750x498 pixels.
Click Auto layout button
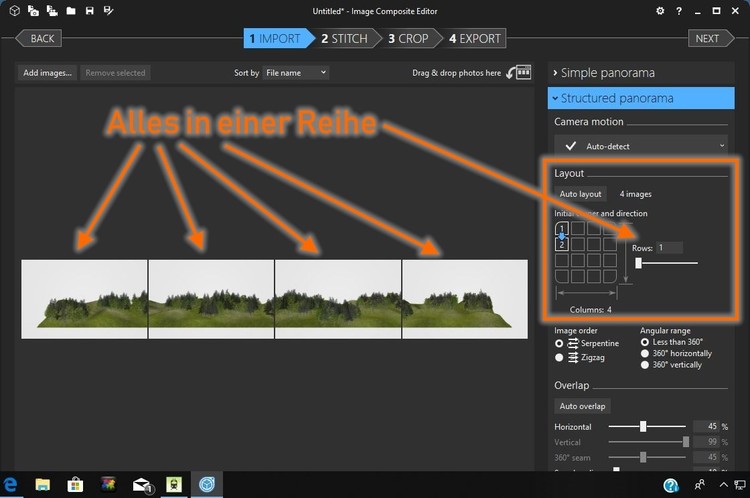pos(580,194)
